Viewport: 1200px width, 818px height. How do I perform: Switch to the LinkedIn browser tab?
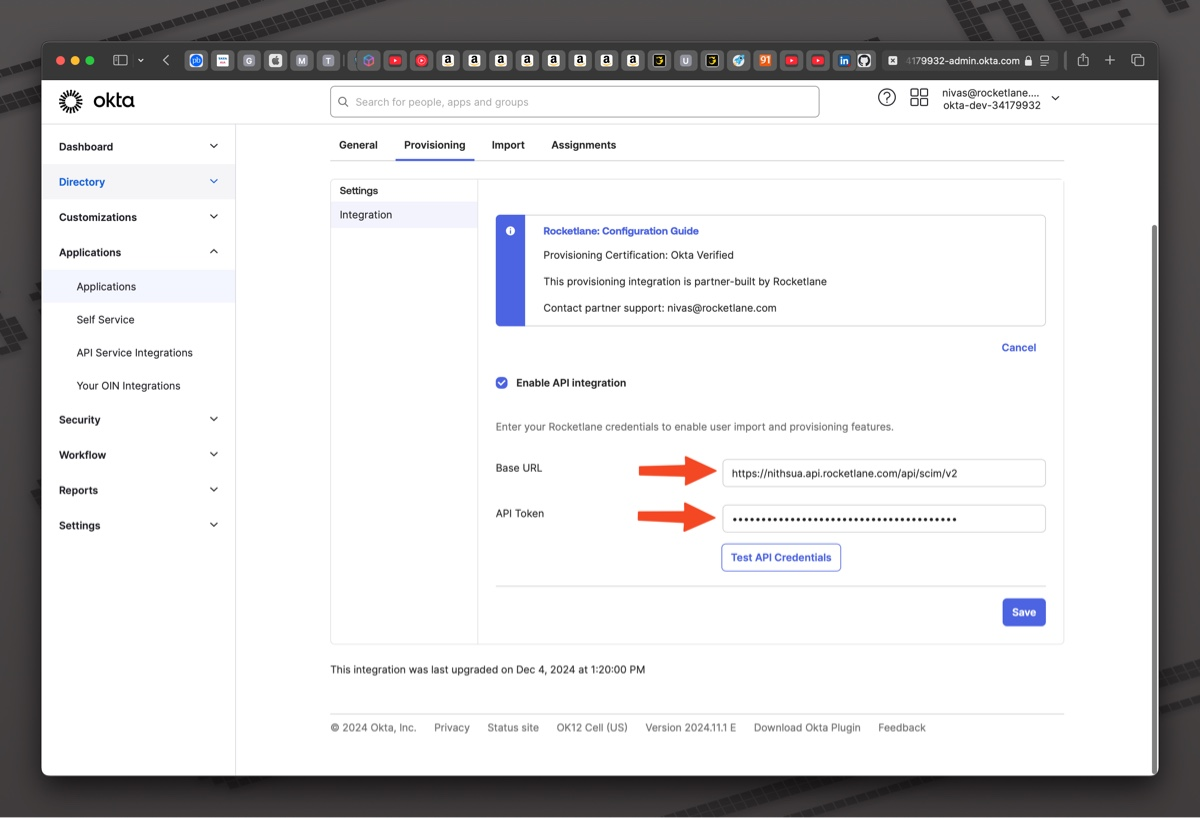point(845,60)
